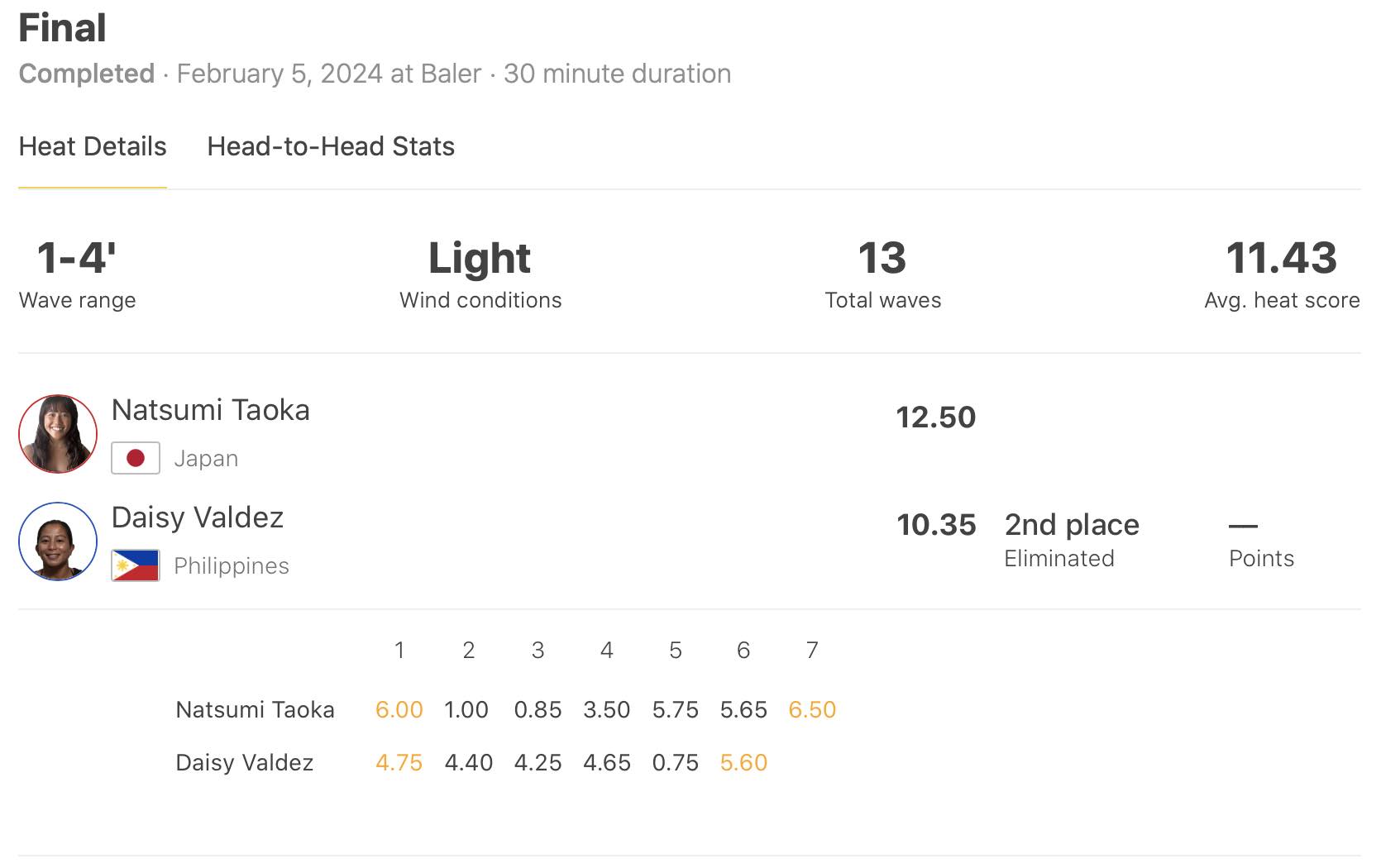Viewport: 1381px width, 868px height.
Task: Click Natsumi Taoka row label in scores table
Action: [x=255, y=709]
